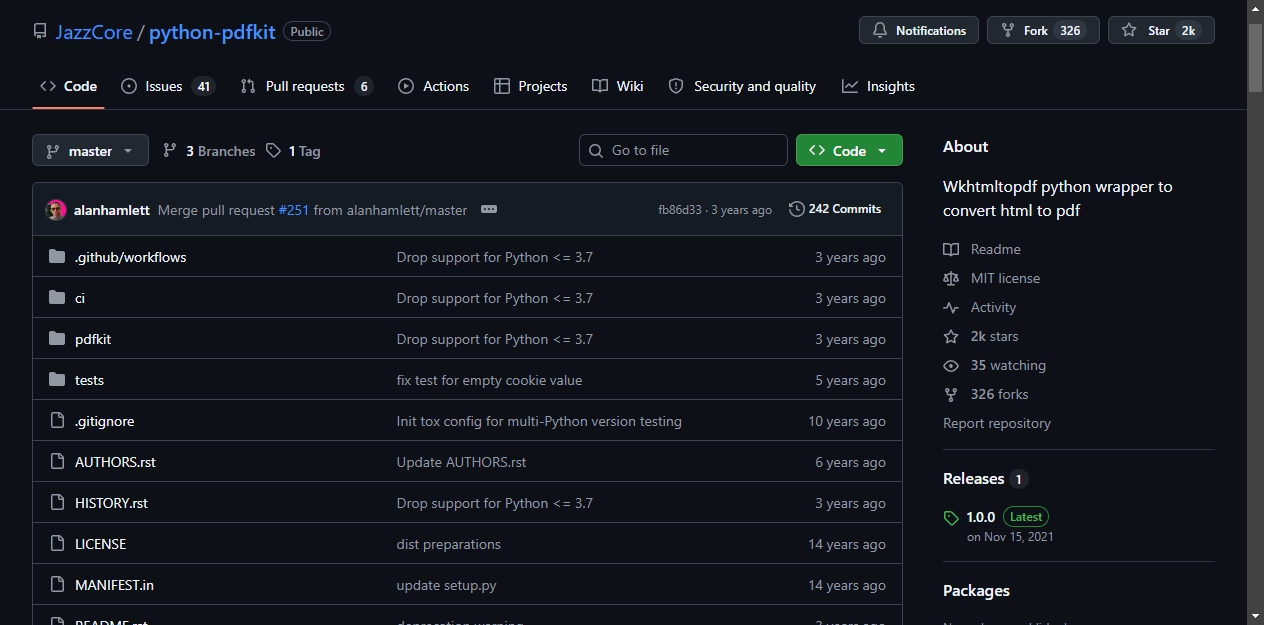View 242 Commits history
The image size is (1264, 625).
[x=835, y=209]
